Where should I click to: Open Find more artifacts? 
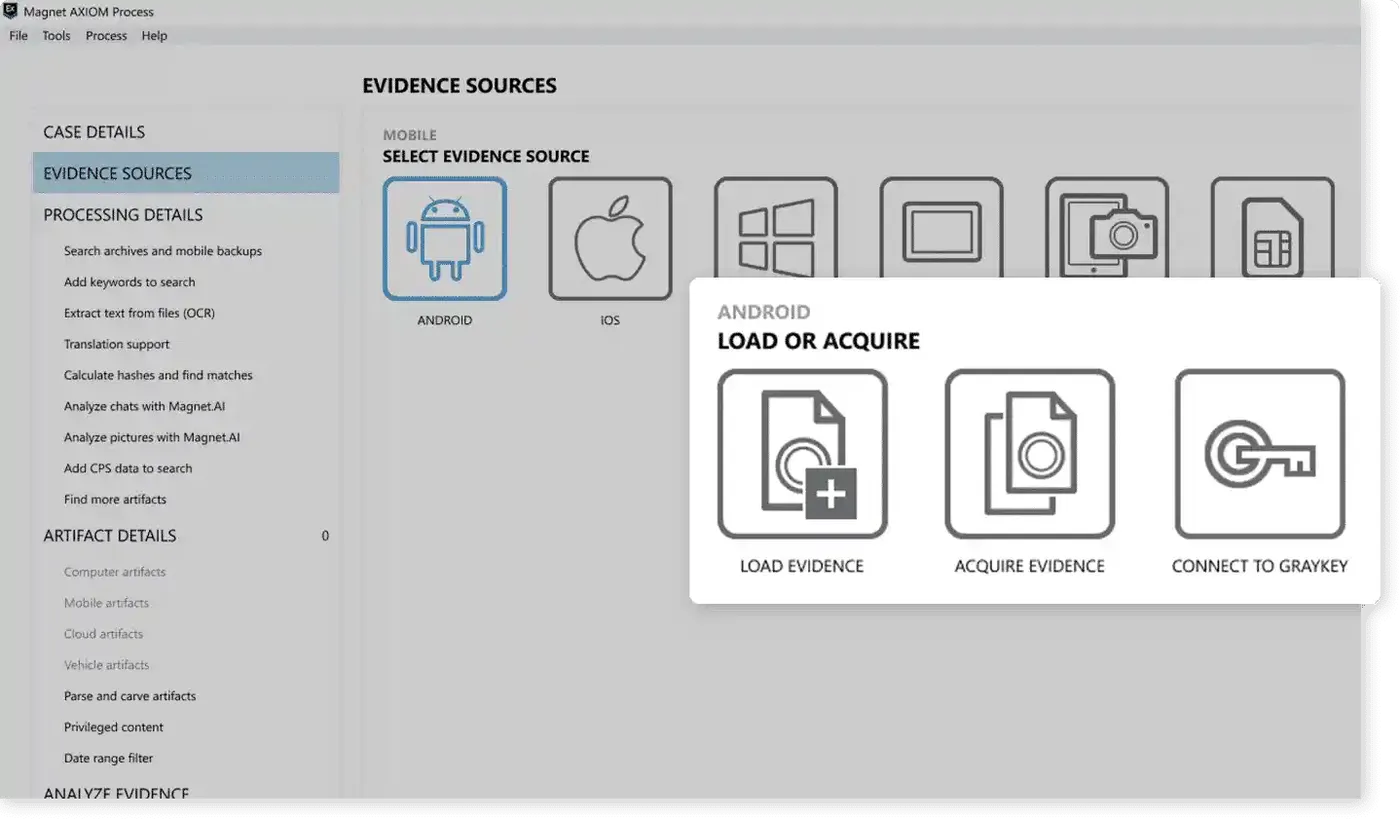(115, 499)
